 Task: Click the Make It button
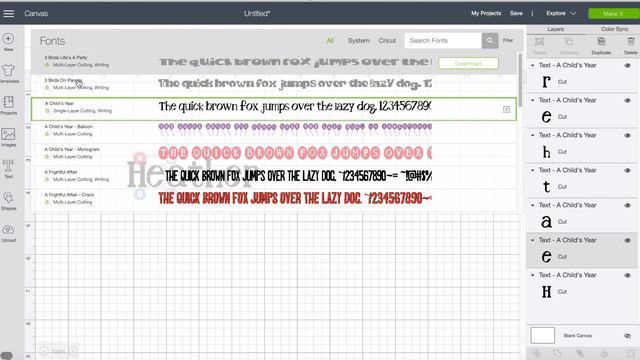coord(613,13)
